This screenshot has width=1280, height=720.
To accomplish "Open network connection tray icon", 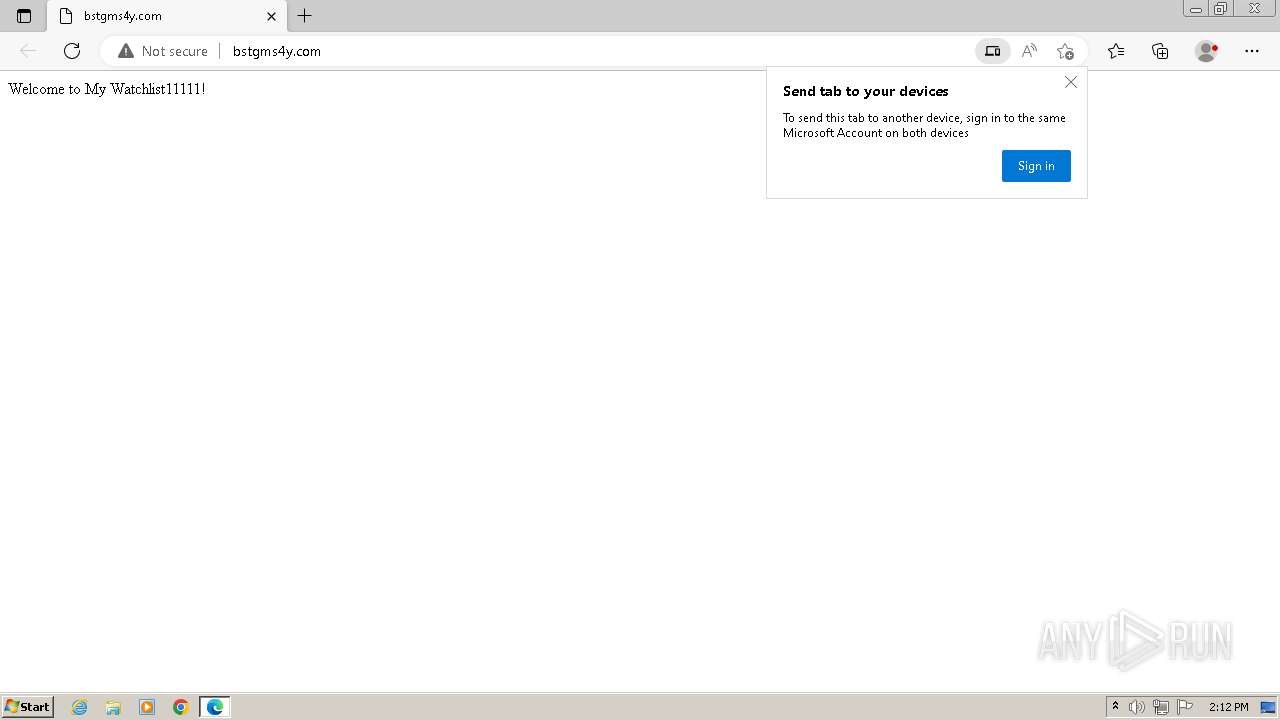I will (x=1161, y=707).
